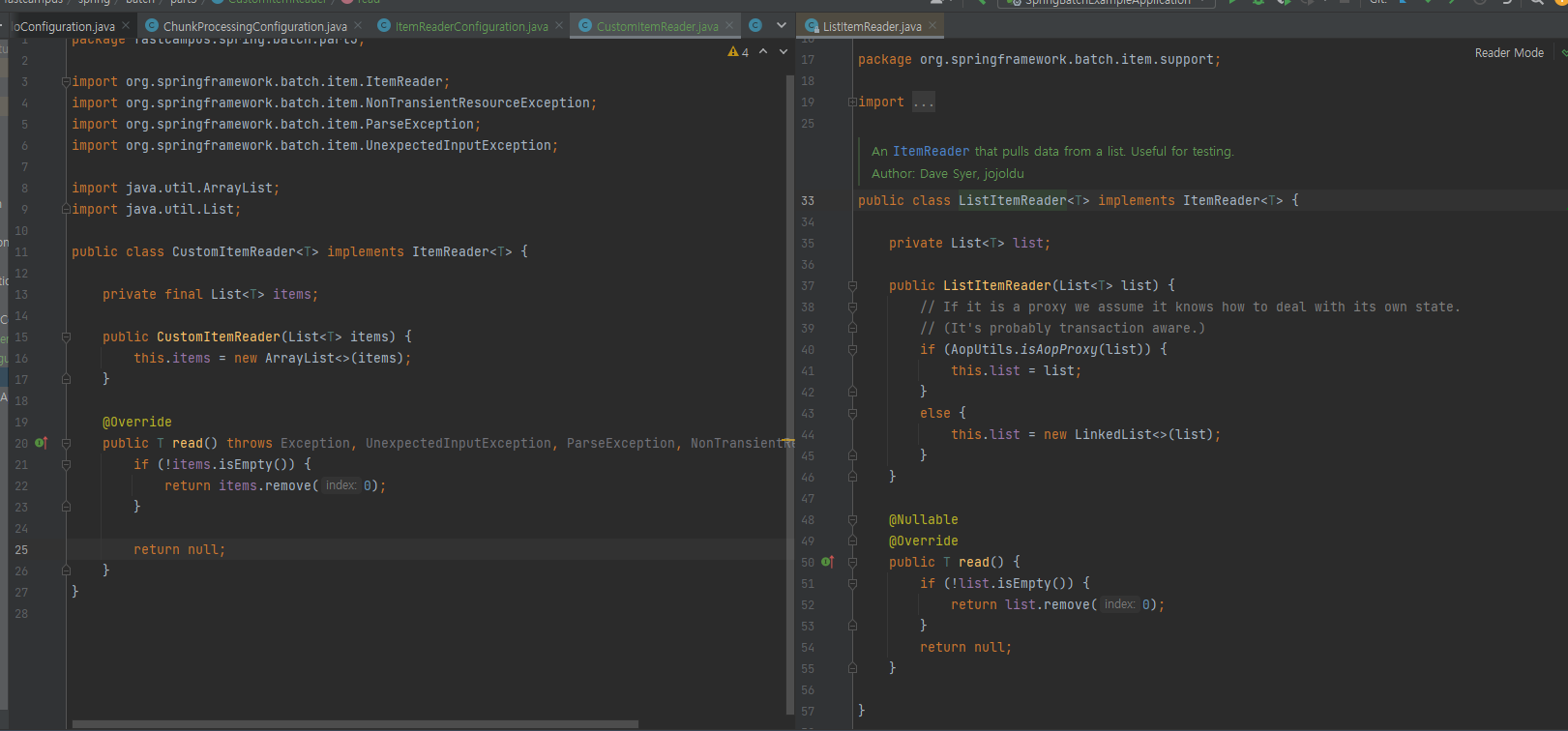This screenshot has height=731, width=1568.
Task: Close the oConfiguration.java tab
Action: click(x=126, y=25)
